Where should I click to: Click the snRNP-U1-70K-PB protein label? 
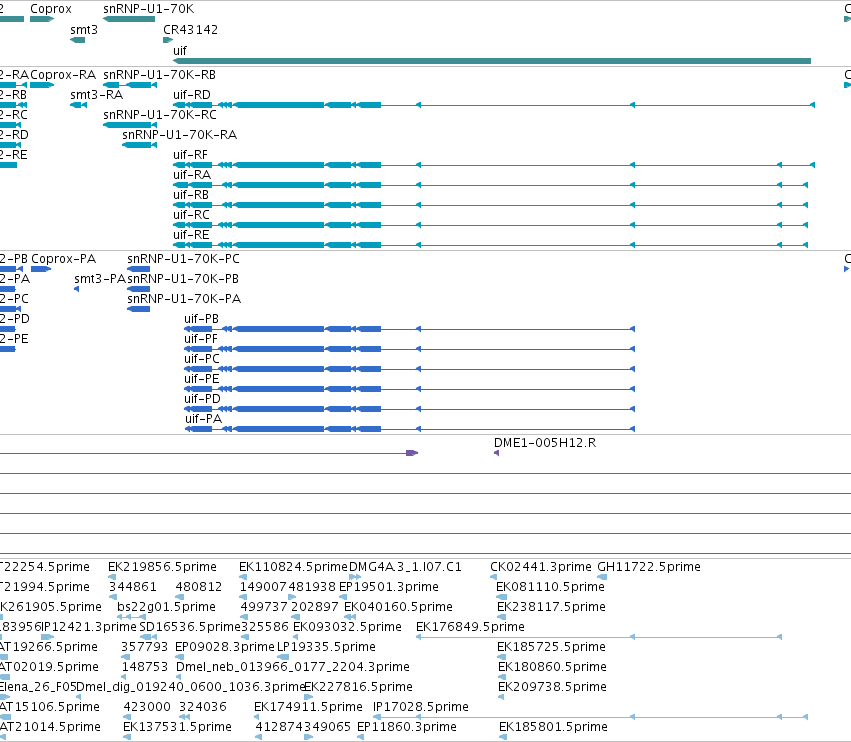[x=183, y=279]
